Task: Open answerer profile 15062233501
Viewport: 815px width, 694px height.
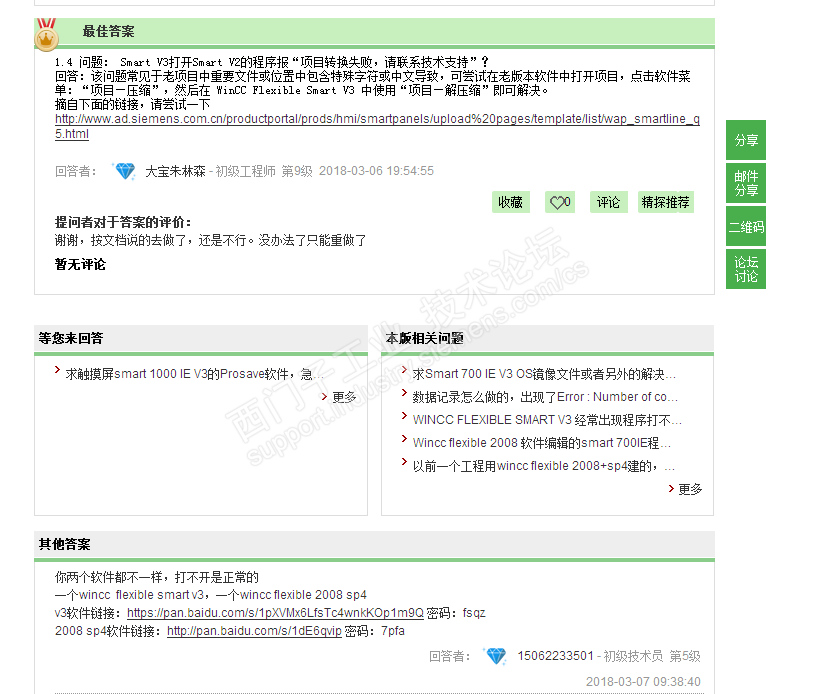Action: [555, 656]
